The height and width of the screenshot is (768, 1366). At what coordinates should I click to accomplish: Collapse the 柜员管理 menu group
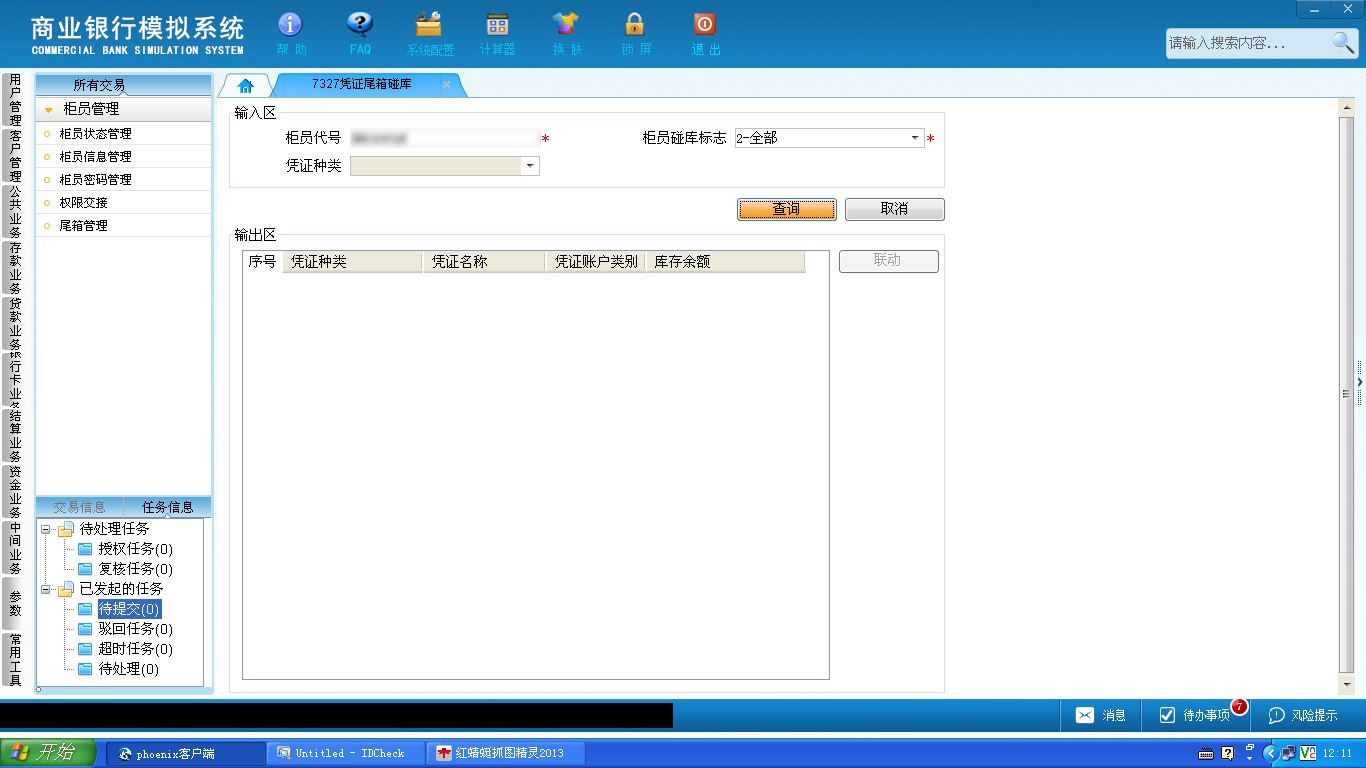pos(124,109)
